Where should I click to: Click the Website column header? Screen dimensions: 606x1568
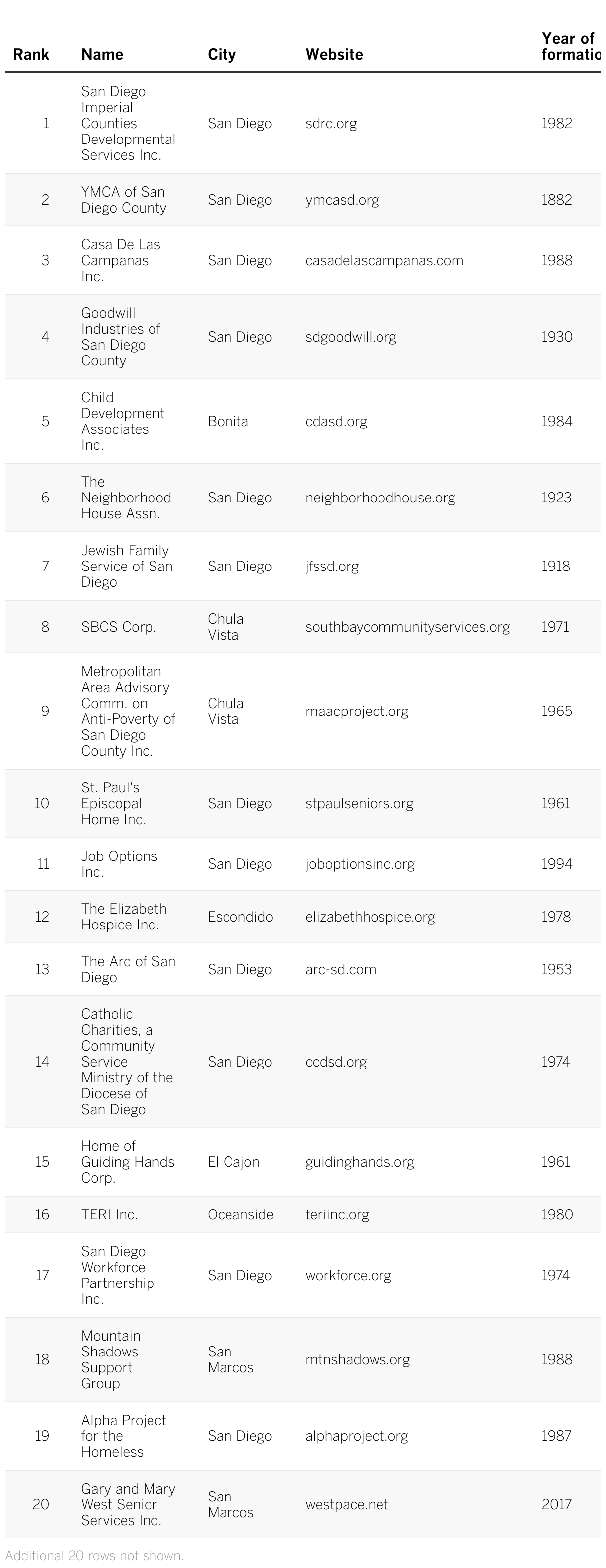click(334, 54)
